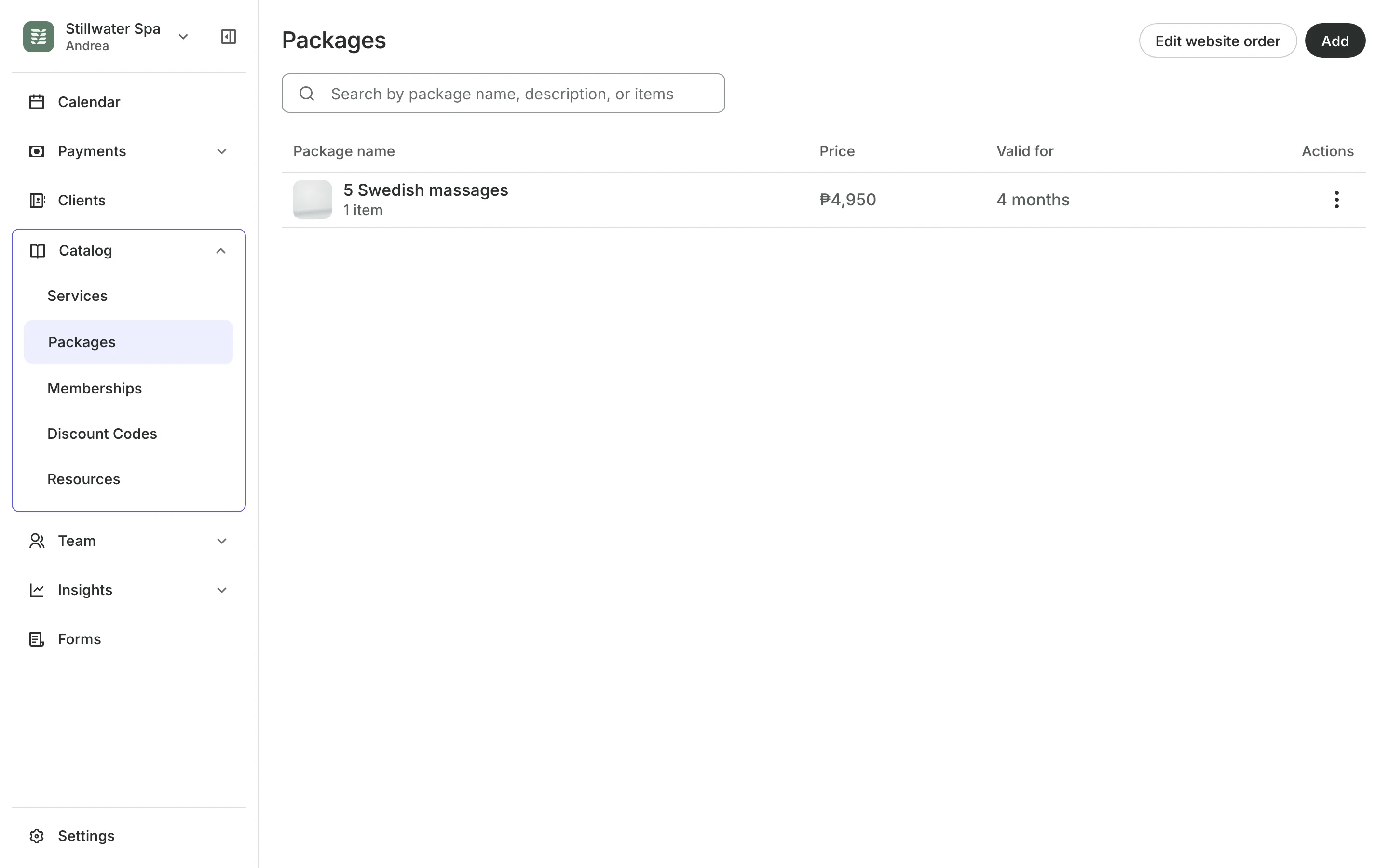1389x868 pixels.
Task: Click the Clients address book icon
Action: click(x=37, y=200)
